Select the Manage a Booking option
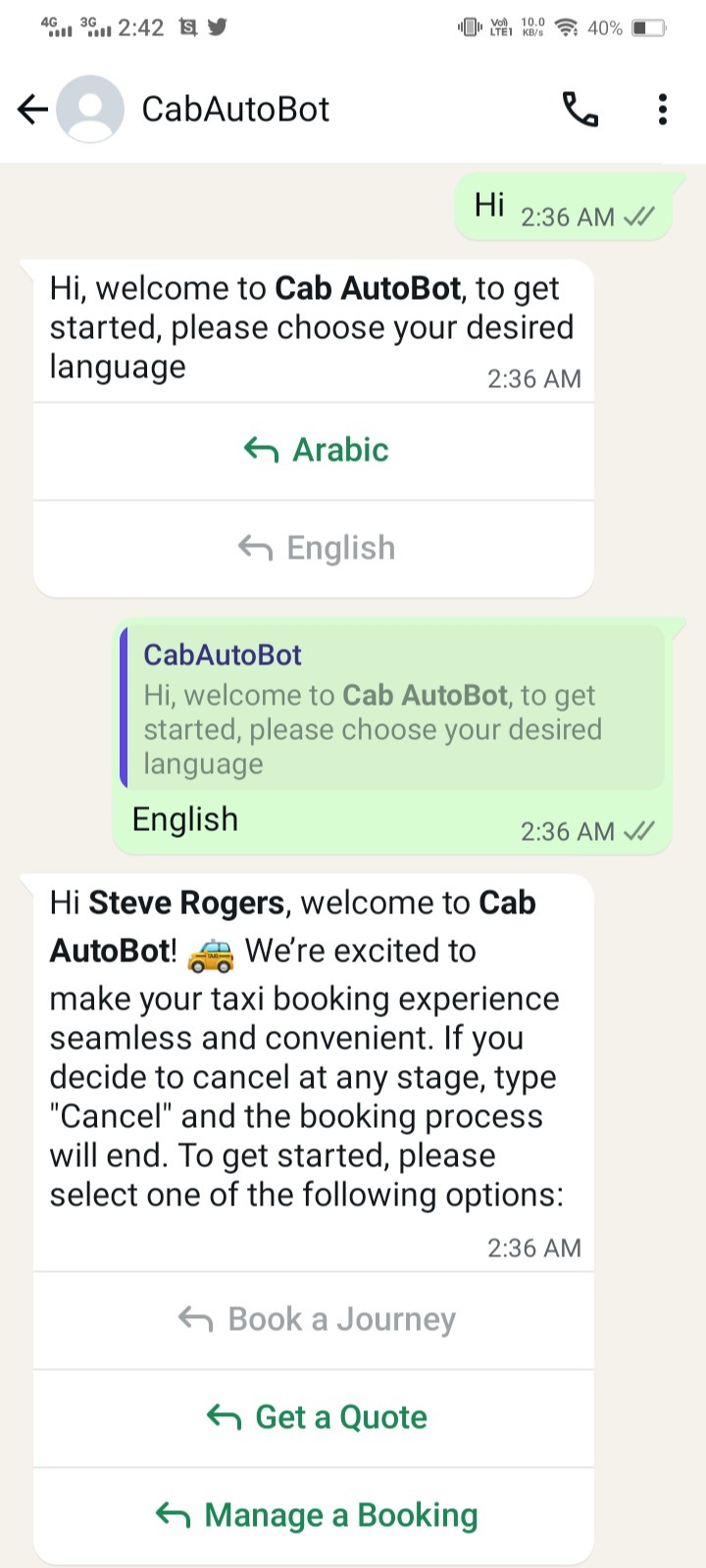This screenshot has width=706, height=1568. [314, 1516]
